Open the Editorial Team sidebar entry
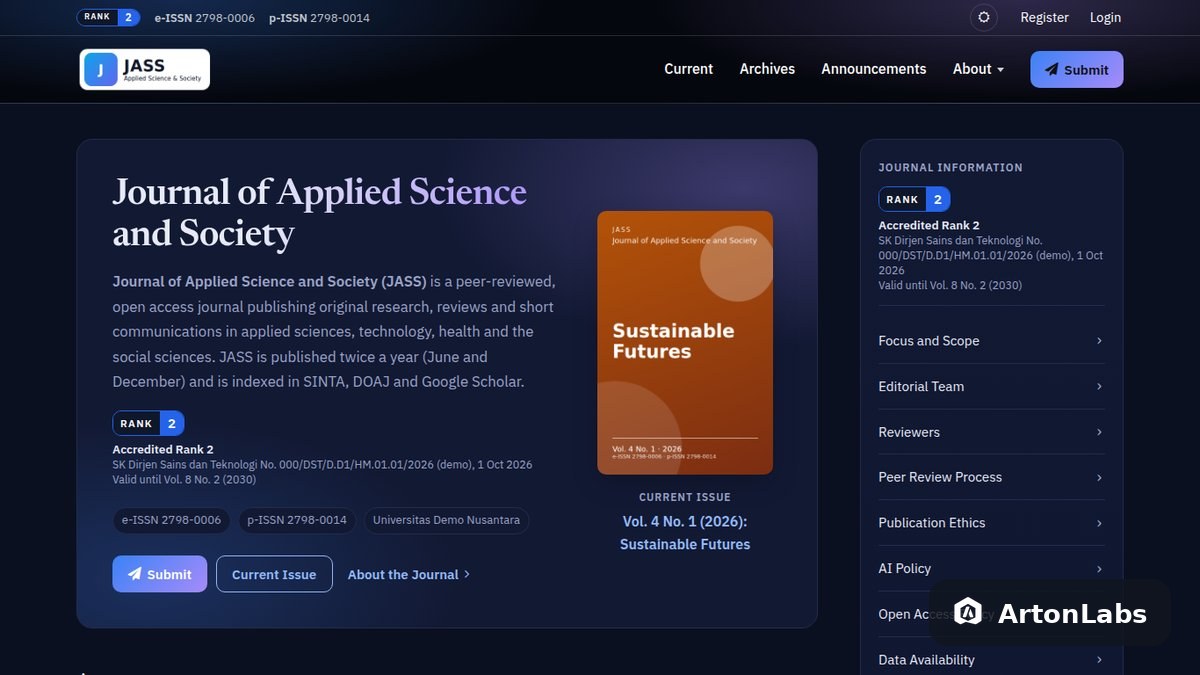The width and height of the screenshot is (1200, 675). [991, 386]
